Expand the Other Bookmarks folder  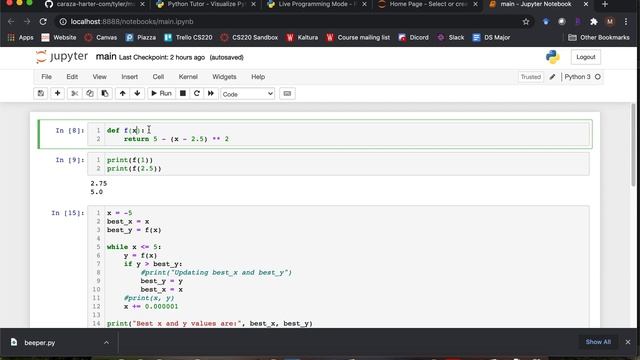(x=599, y=38)
